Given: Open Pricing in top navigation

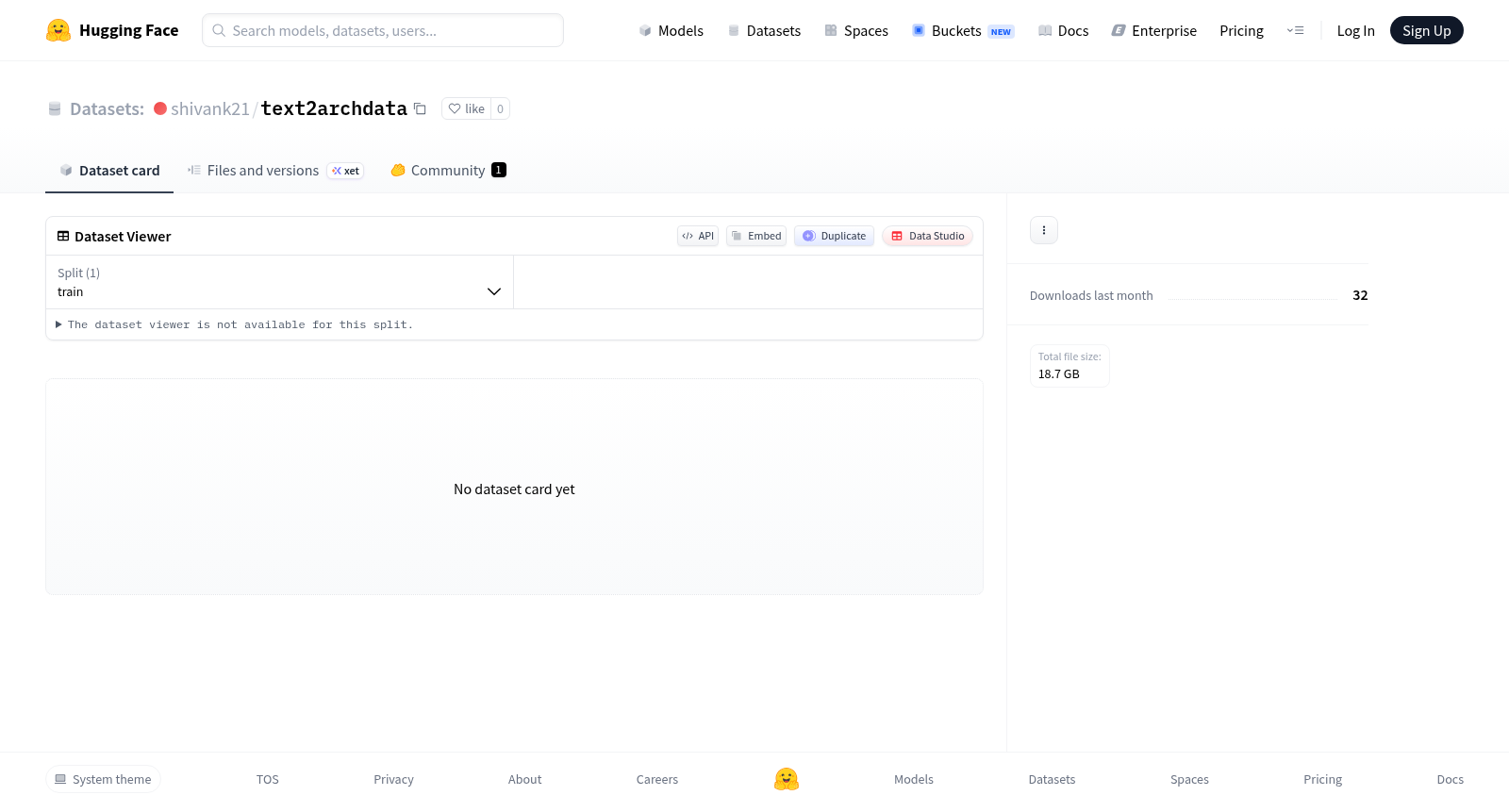Looking at the screenshot, I should (x=1241, y=30).
